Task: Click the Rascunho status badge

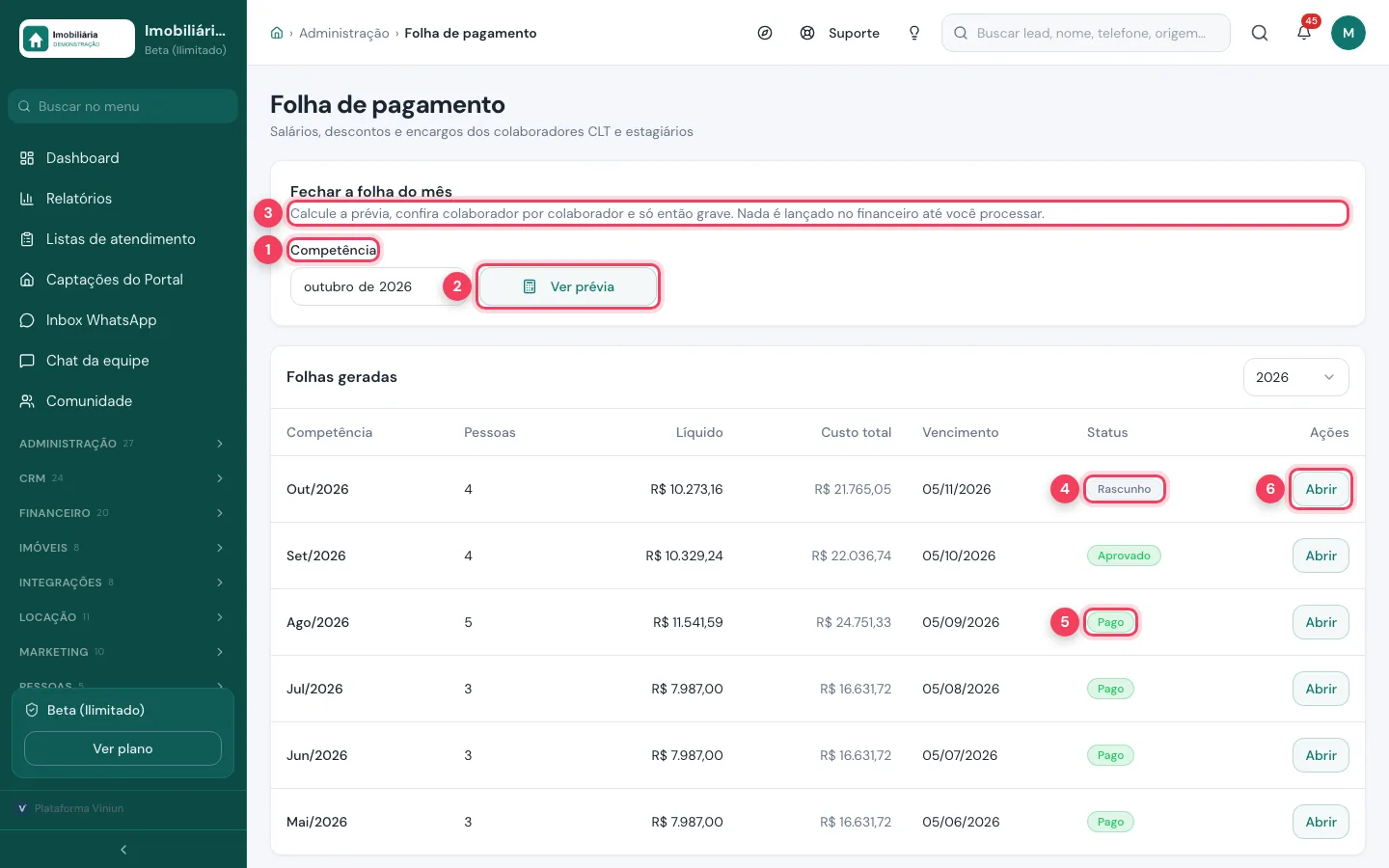Action: tap(1124, 489)
